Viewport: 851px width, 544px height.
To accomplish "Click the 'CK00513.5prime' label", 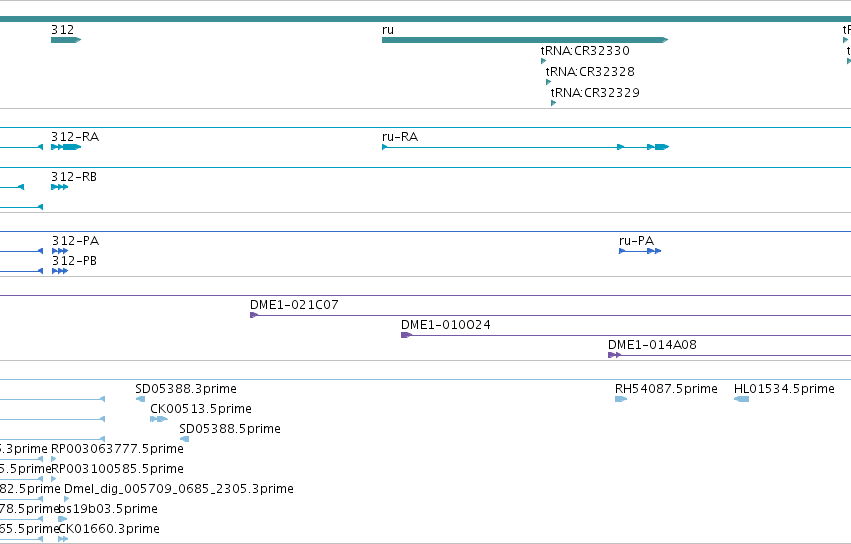I will pyautogui.click(x=201, y=409).
